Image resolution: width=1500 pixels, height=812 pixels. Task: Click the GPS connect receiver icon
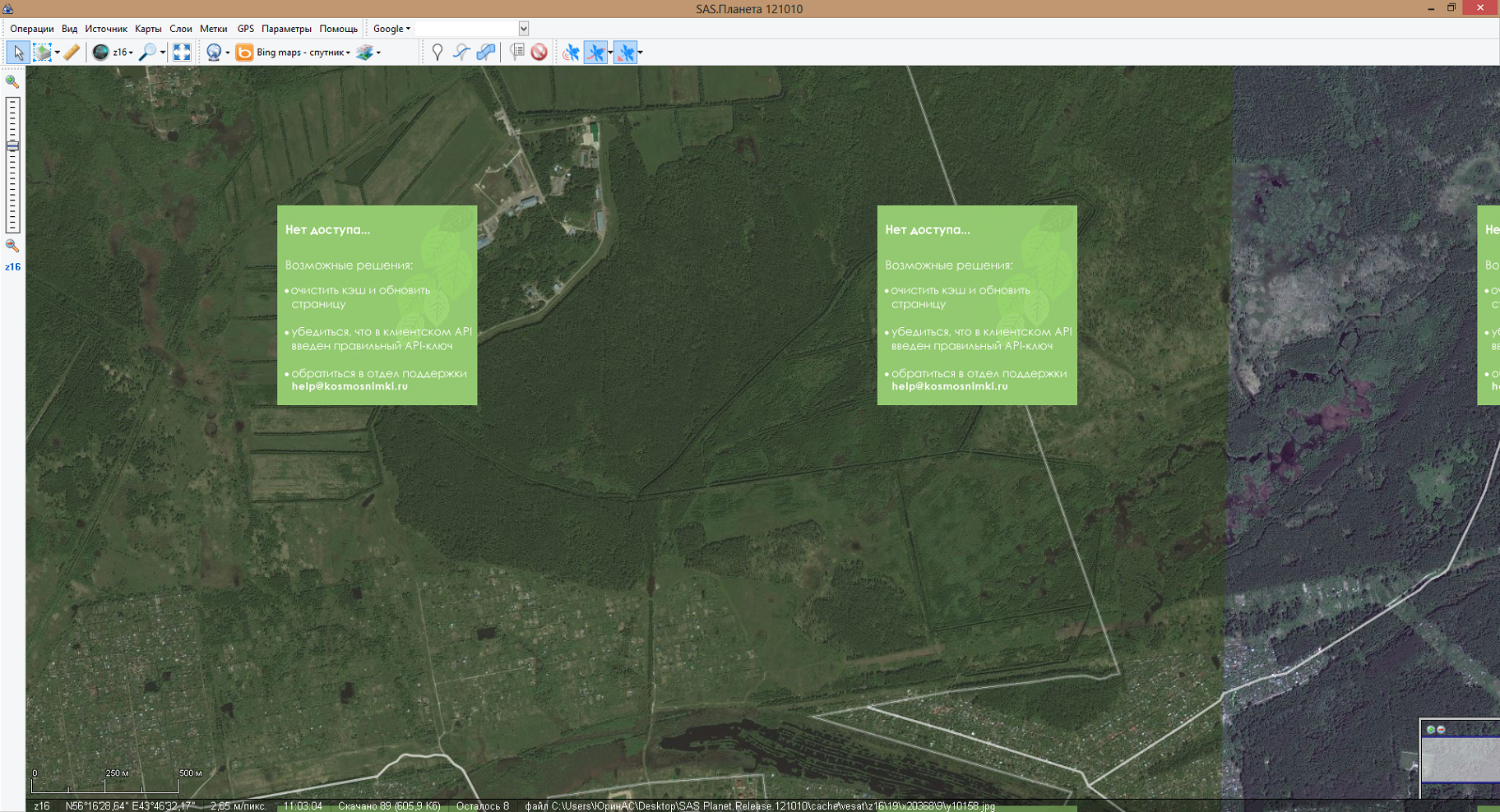coord(571,53)
